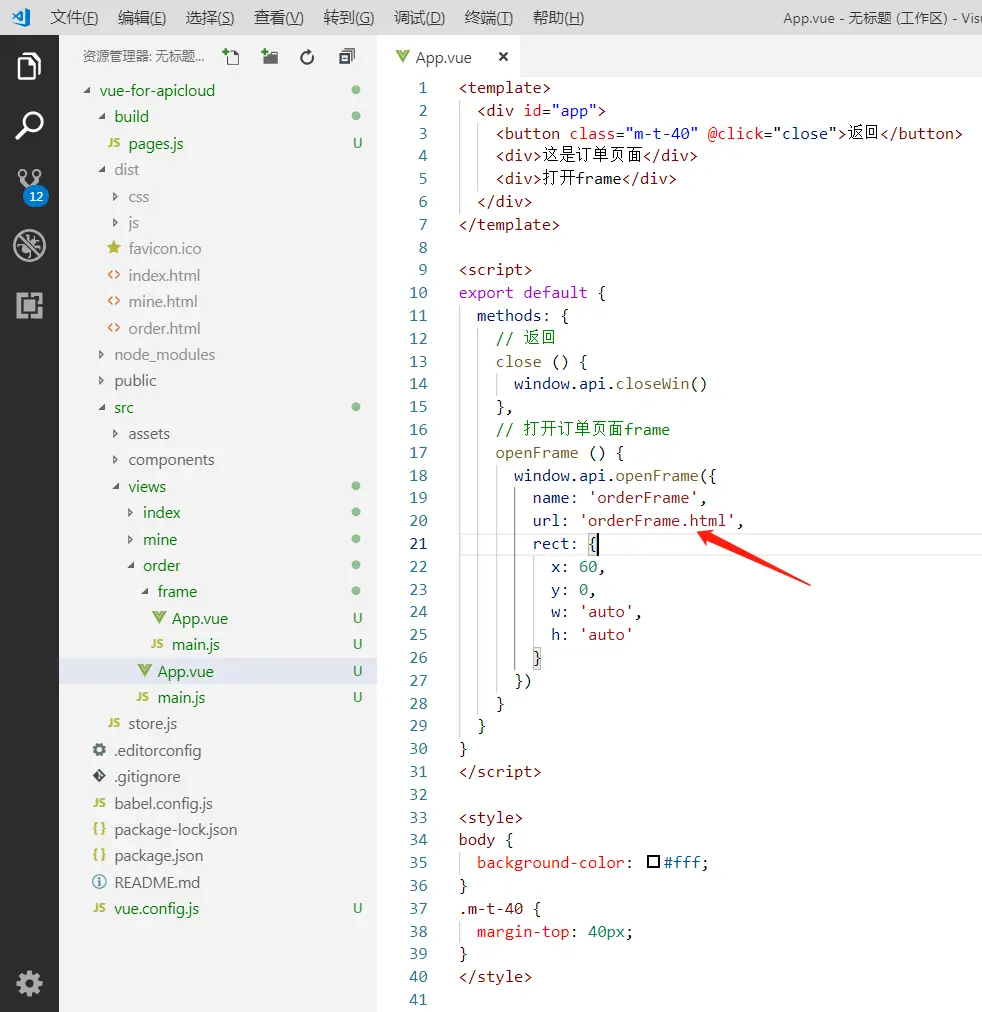
Task: Open main.js inside the frame folder
Action: coord(195,644)
